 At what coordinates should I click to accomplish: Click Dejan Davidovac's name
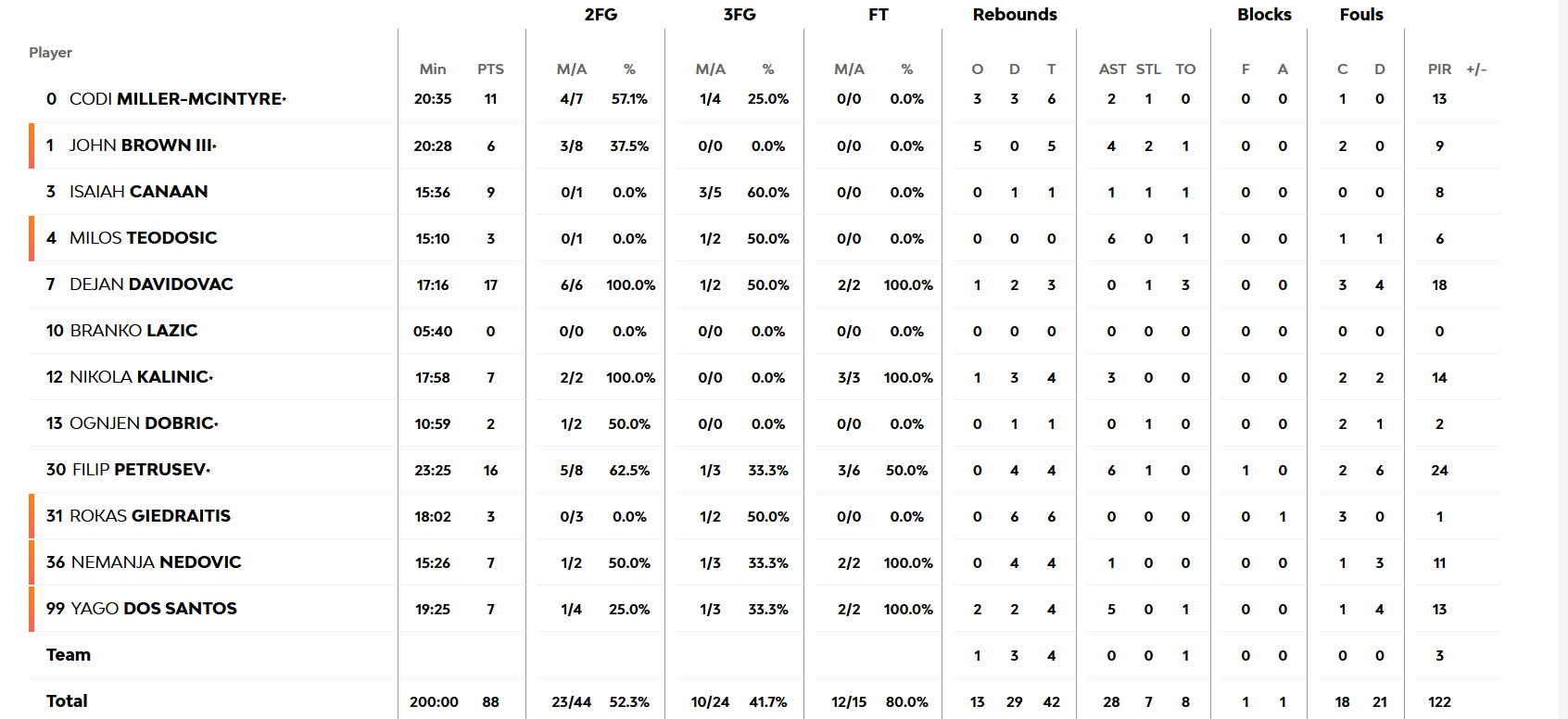click(x=151, y=284)
